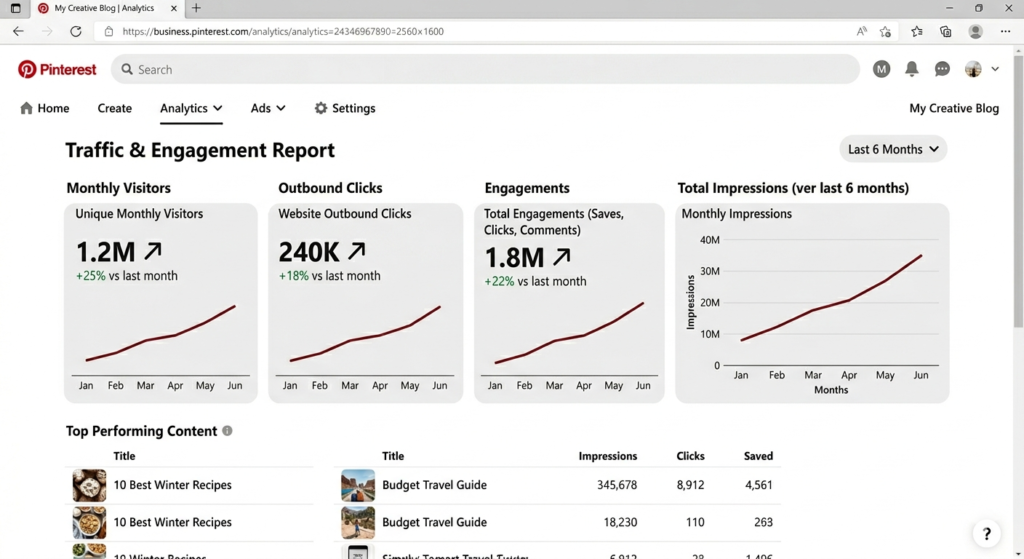Click the 18,230 impressions cell
Viewport: 1024px width, 559px height.
click(x=620, y=522)
